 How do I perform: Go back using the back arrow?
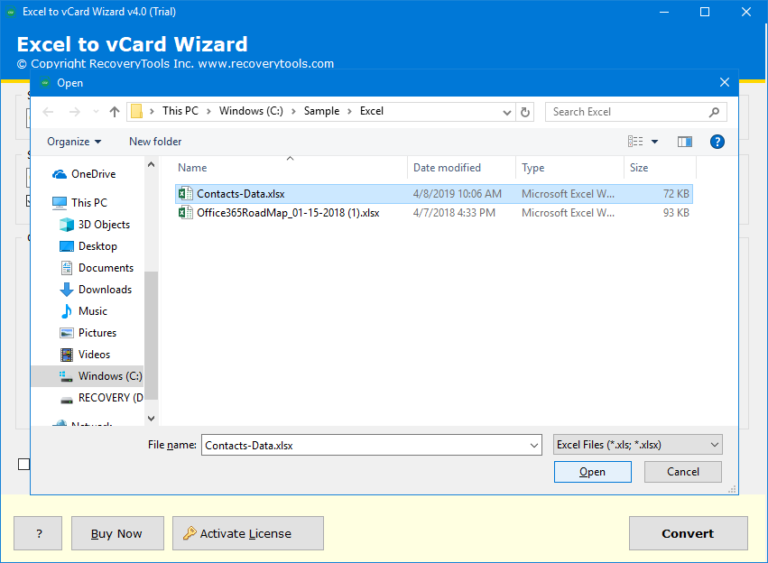pyautogui.click(x=48, y=112)
